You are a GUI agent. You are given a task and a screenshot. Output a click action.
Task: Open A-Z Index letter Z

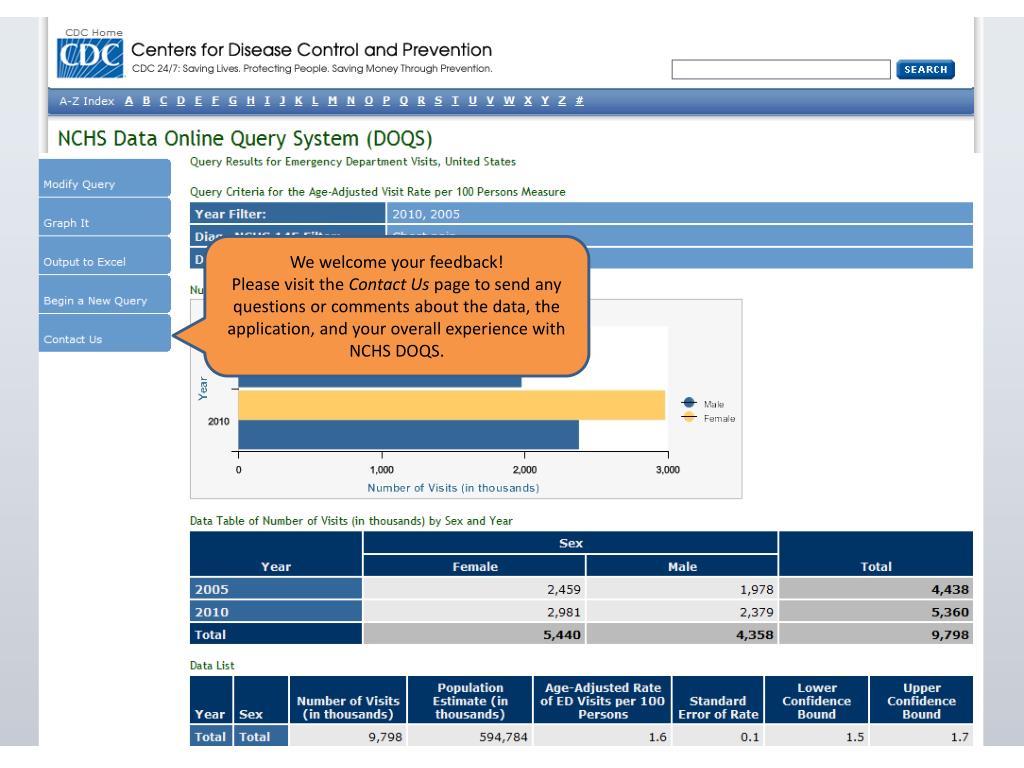562,101
